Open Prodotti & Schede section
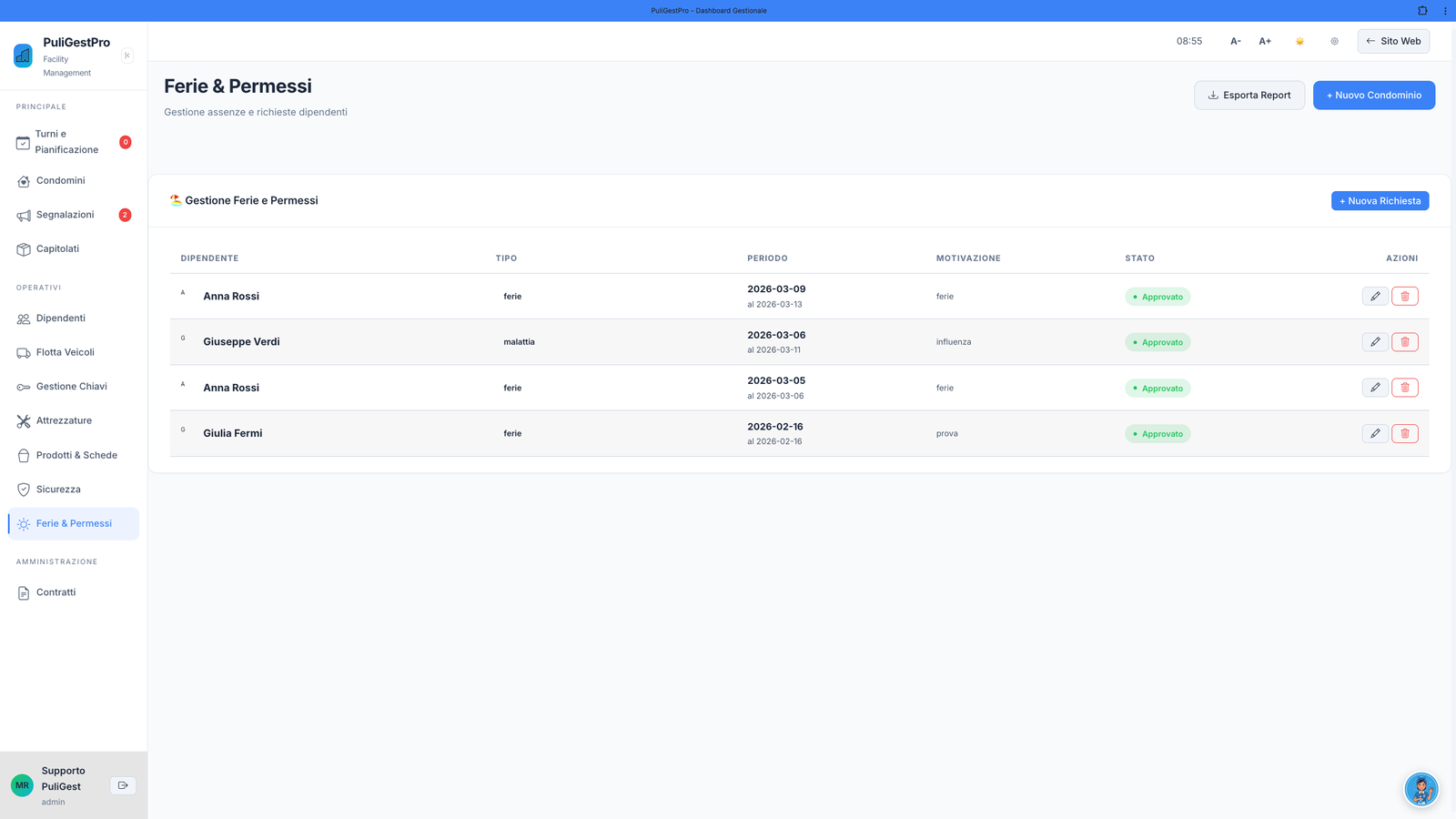Screen dimensions: 1456x819 [24, 455]
